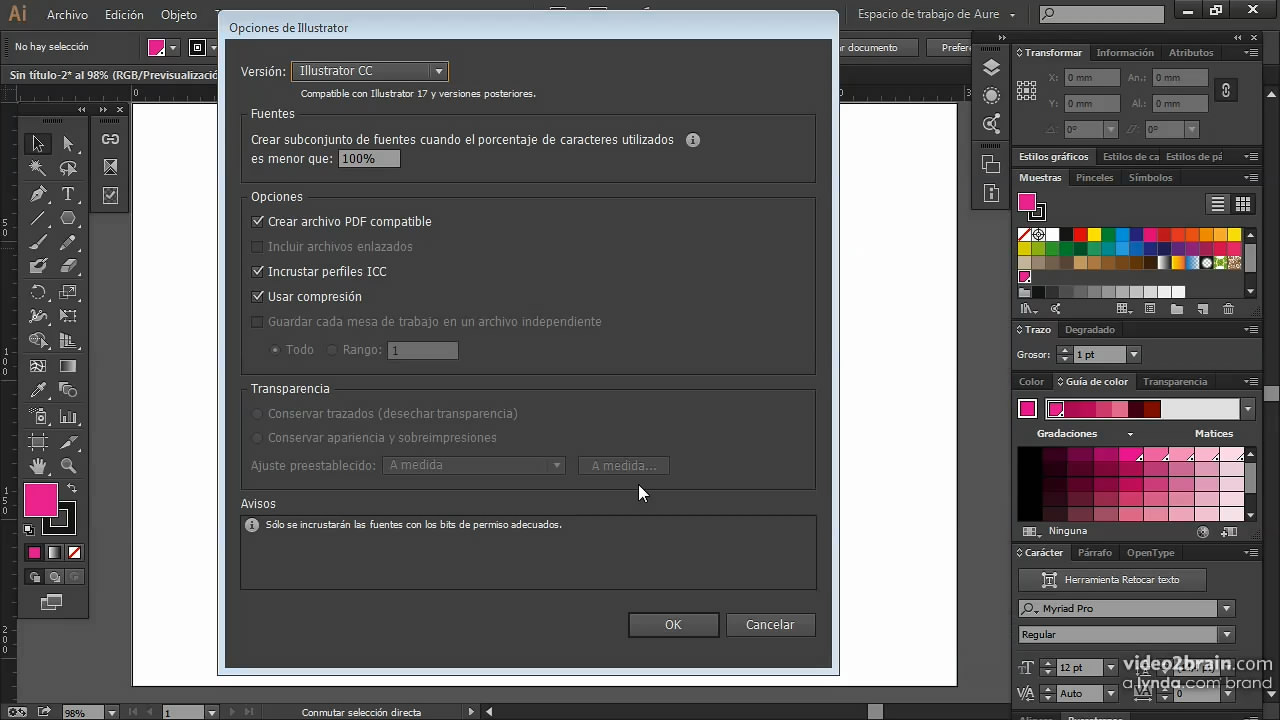The height and width of the screenshot is (720, 1280).
Task: Toggle Incrustar perfiles ICC checkbox
Action: point(258,272)
